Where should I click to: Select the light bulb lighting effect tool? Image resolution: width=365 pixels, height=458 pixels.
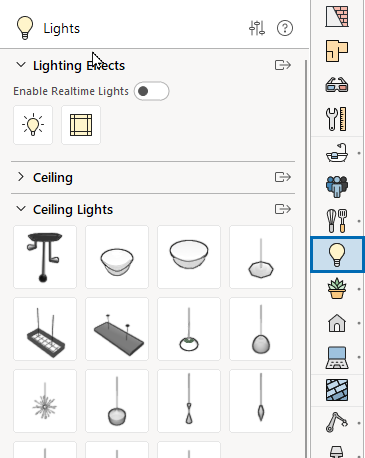click(33, 125)
